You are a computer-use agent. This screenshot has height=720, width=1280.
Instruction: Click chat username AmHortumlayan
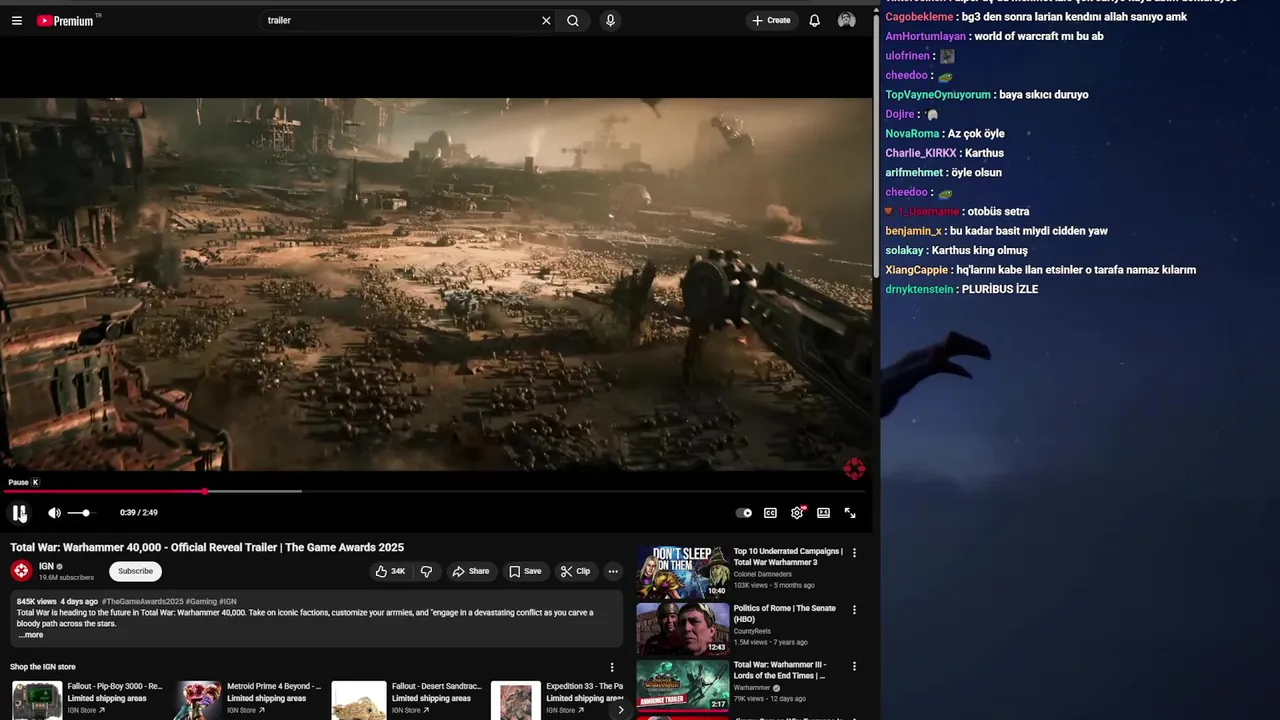pos(925,36)
